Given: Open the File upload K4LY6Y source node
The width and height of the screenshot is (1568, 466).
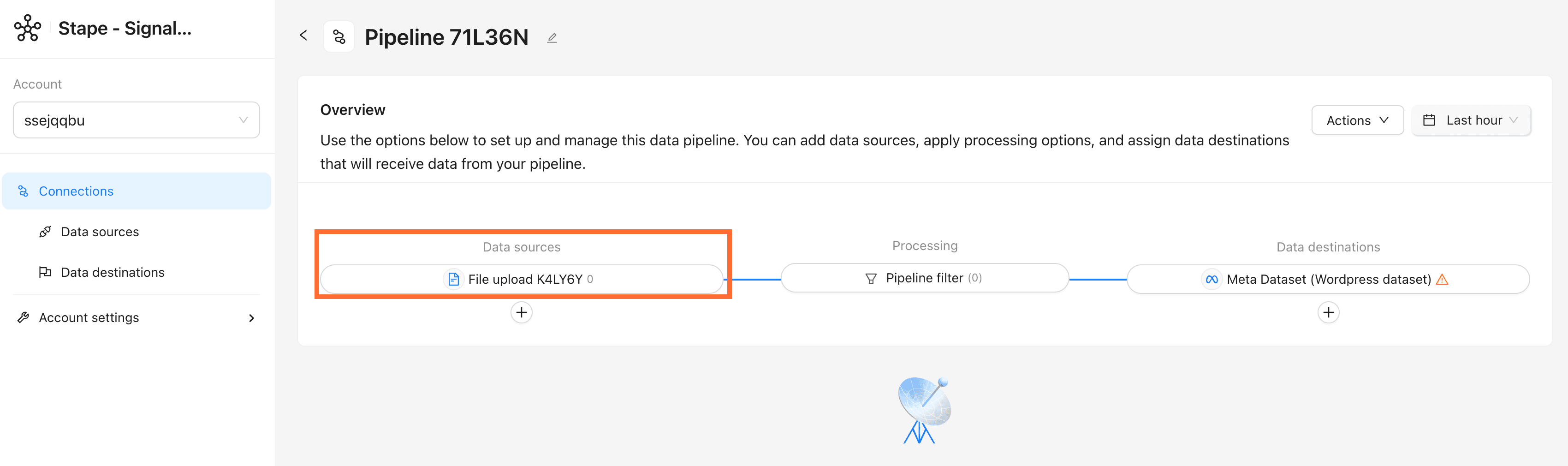Looking at the screenshot, I should pyautogui.click(x=522, y=279).
